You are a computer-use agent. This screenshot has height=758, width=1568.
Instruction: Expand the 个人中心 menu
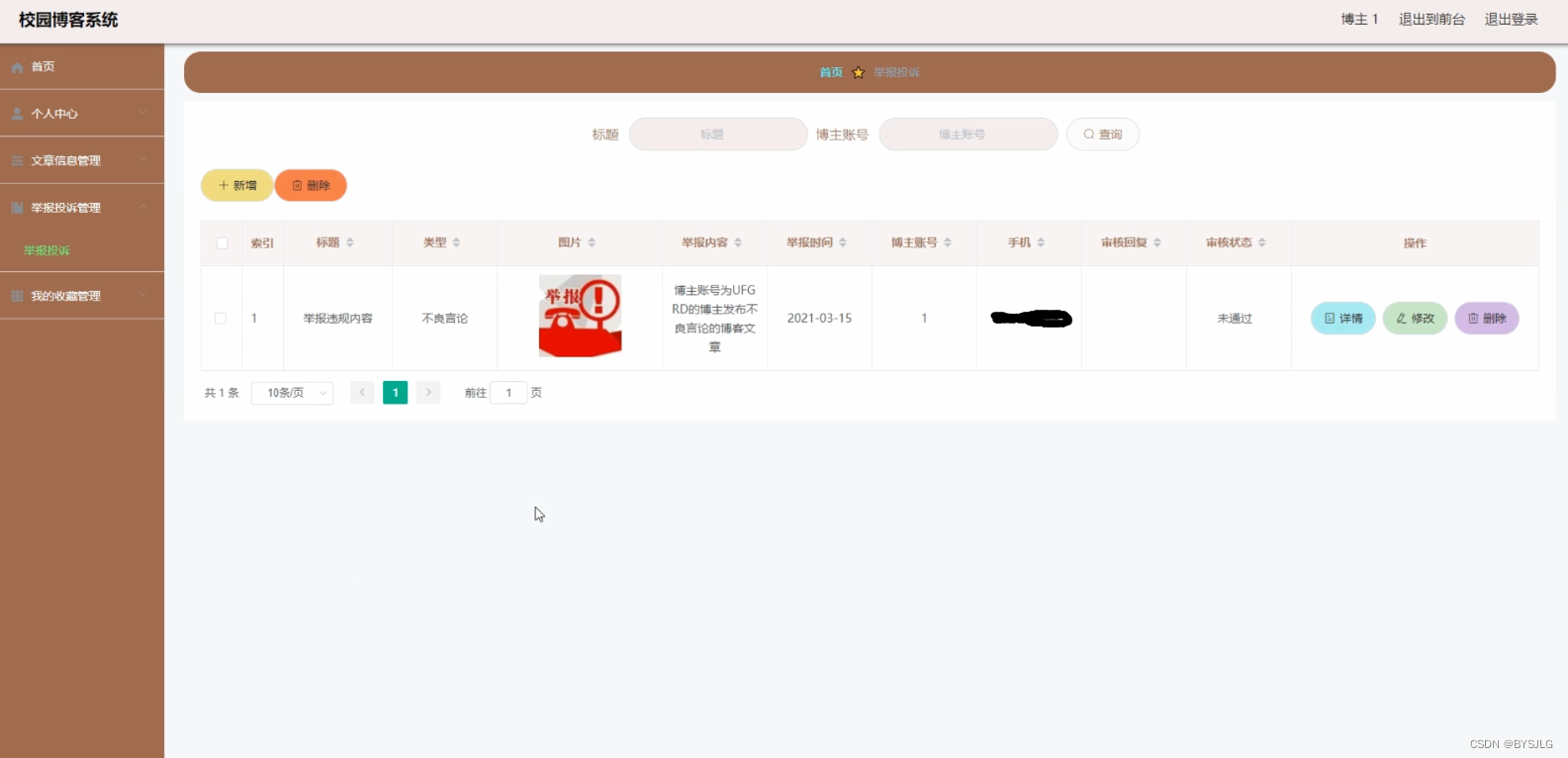143,113
